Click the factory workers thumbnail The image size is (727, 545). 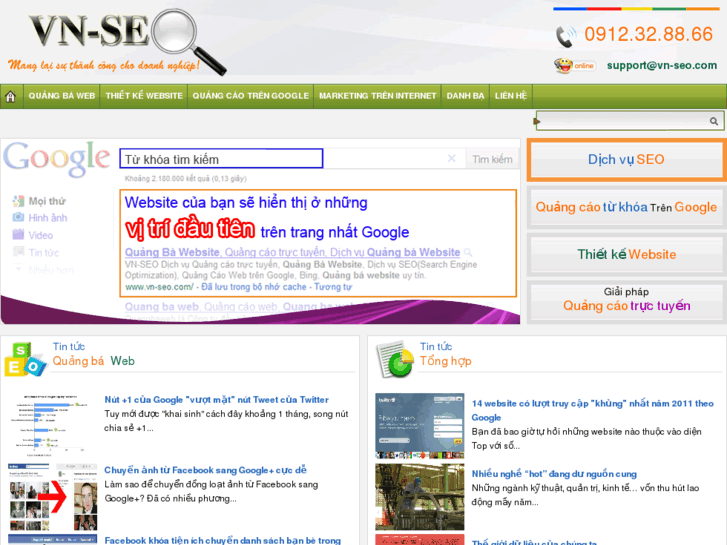(420, 497)
